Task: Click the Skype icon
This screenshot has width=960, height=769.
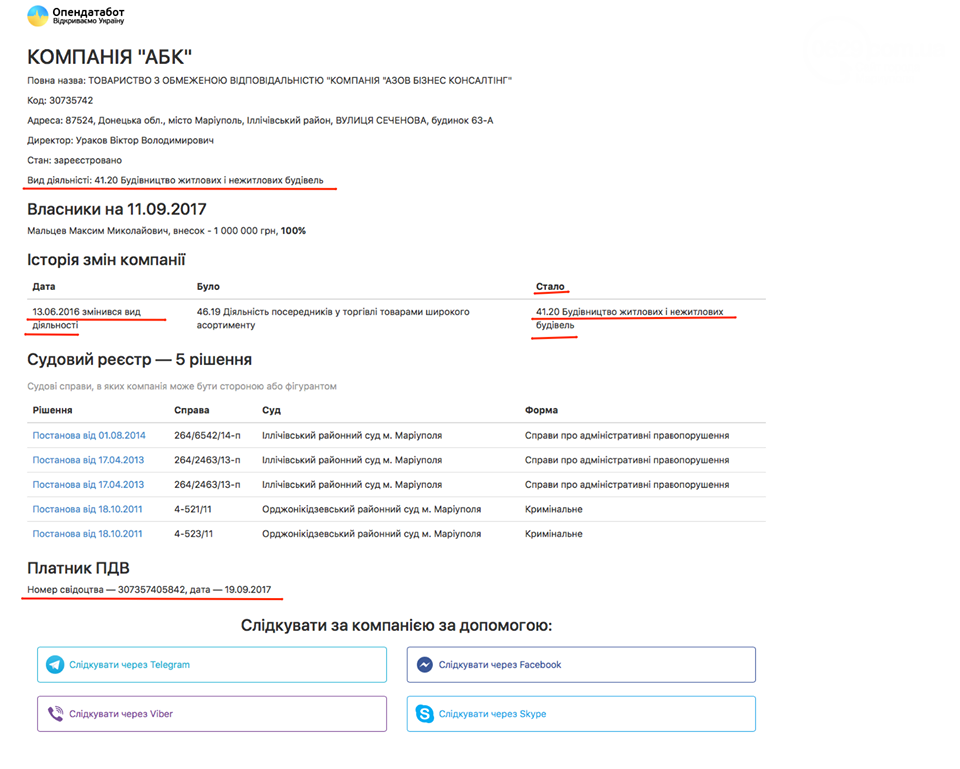Action: pyautogui.click(x=424, y=713)
